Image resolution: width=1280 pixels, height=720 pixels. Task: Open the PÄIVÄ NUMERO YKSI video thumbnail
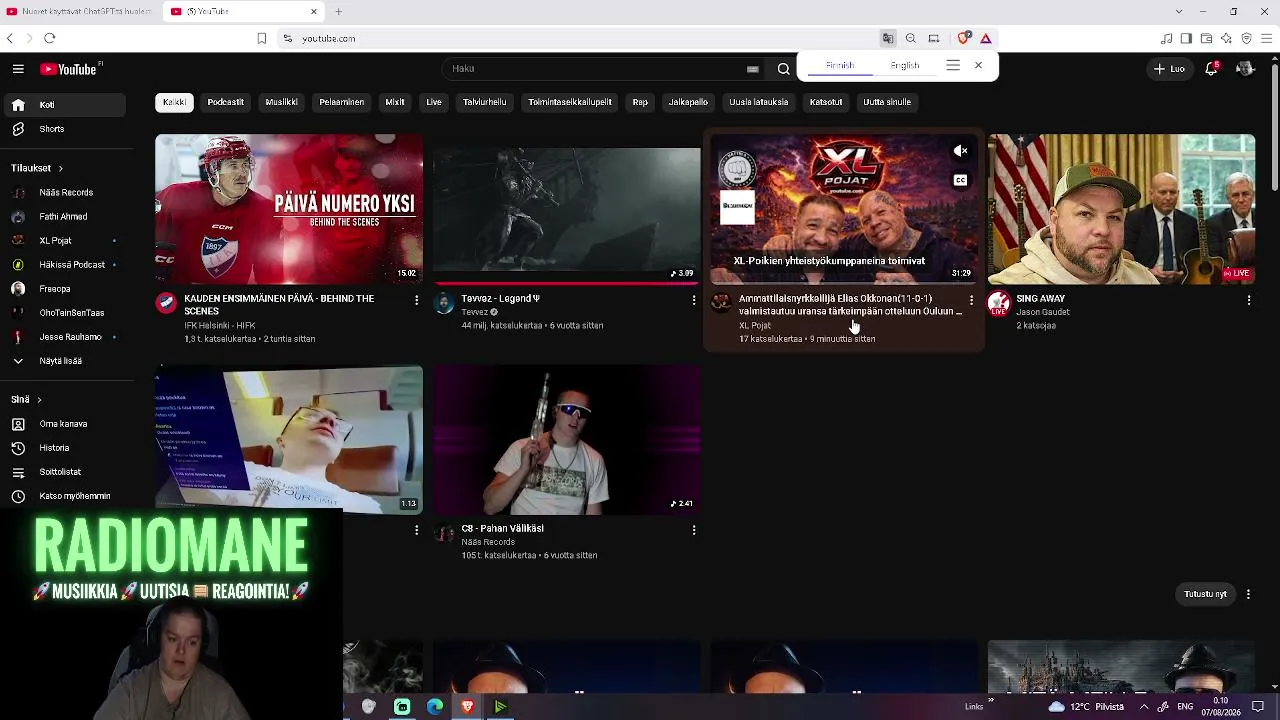coord(289,209)
